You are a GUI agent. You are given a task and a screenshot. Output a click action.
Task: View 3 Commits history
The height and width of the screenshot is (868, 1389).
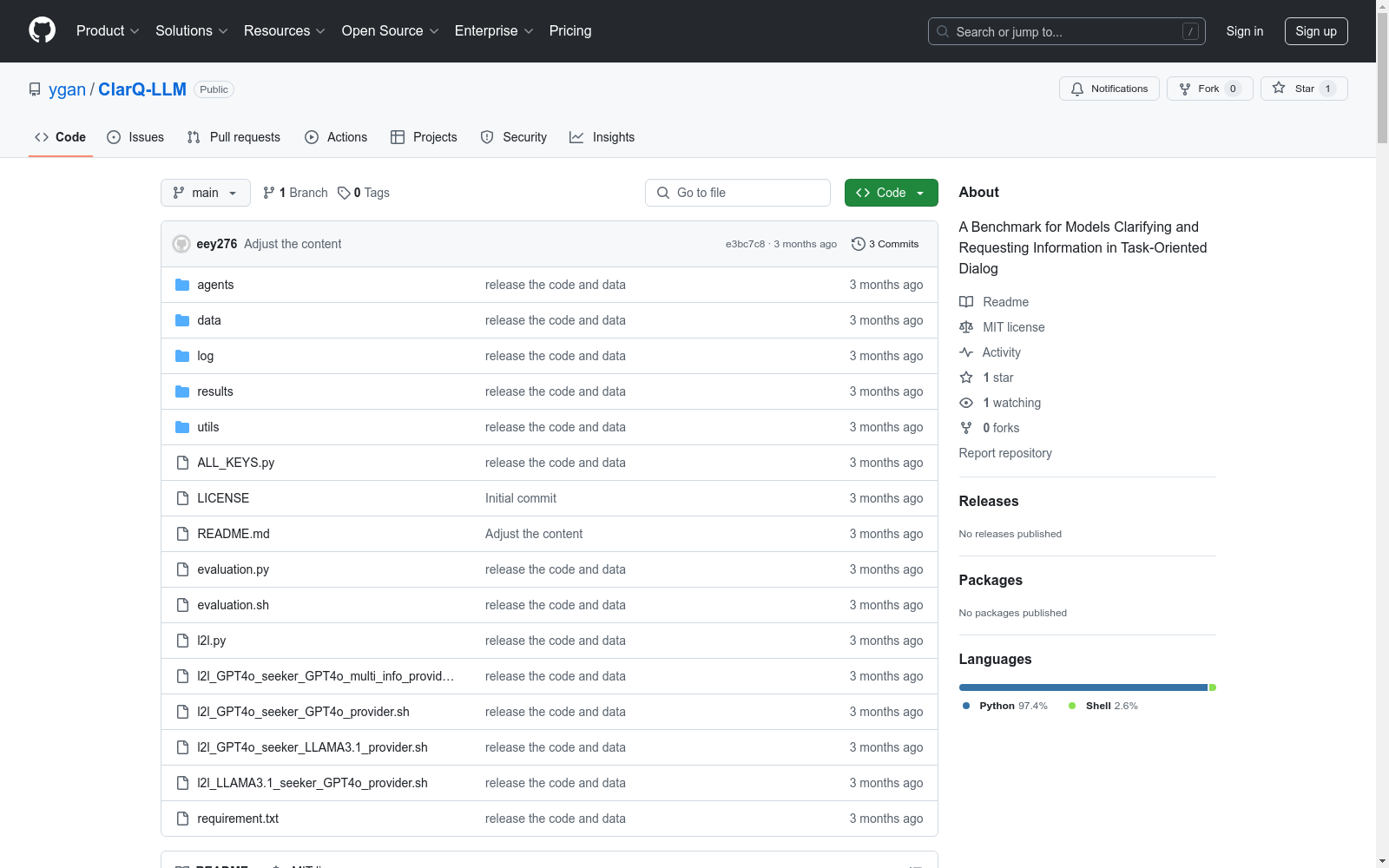coord(885,244)
